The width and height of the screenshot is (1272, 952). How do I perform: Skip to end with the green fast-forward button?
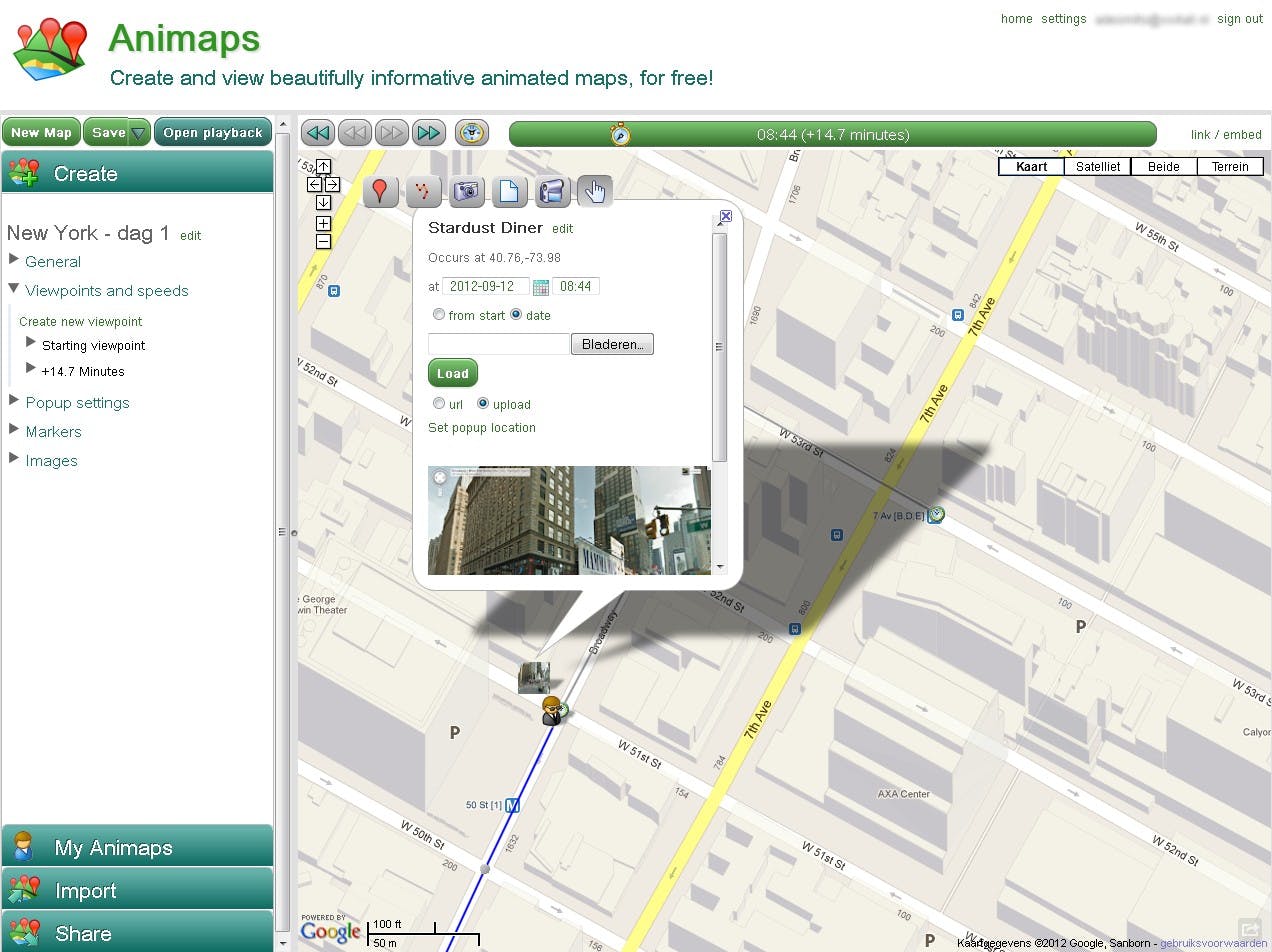click(429, 133)
